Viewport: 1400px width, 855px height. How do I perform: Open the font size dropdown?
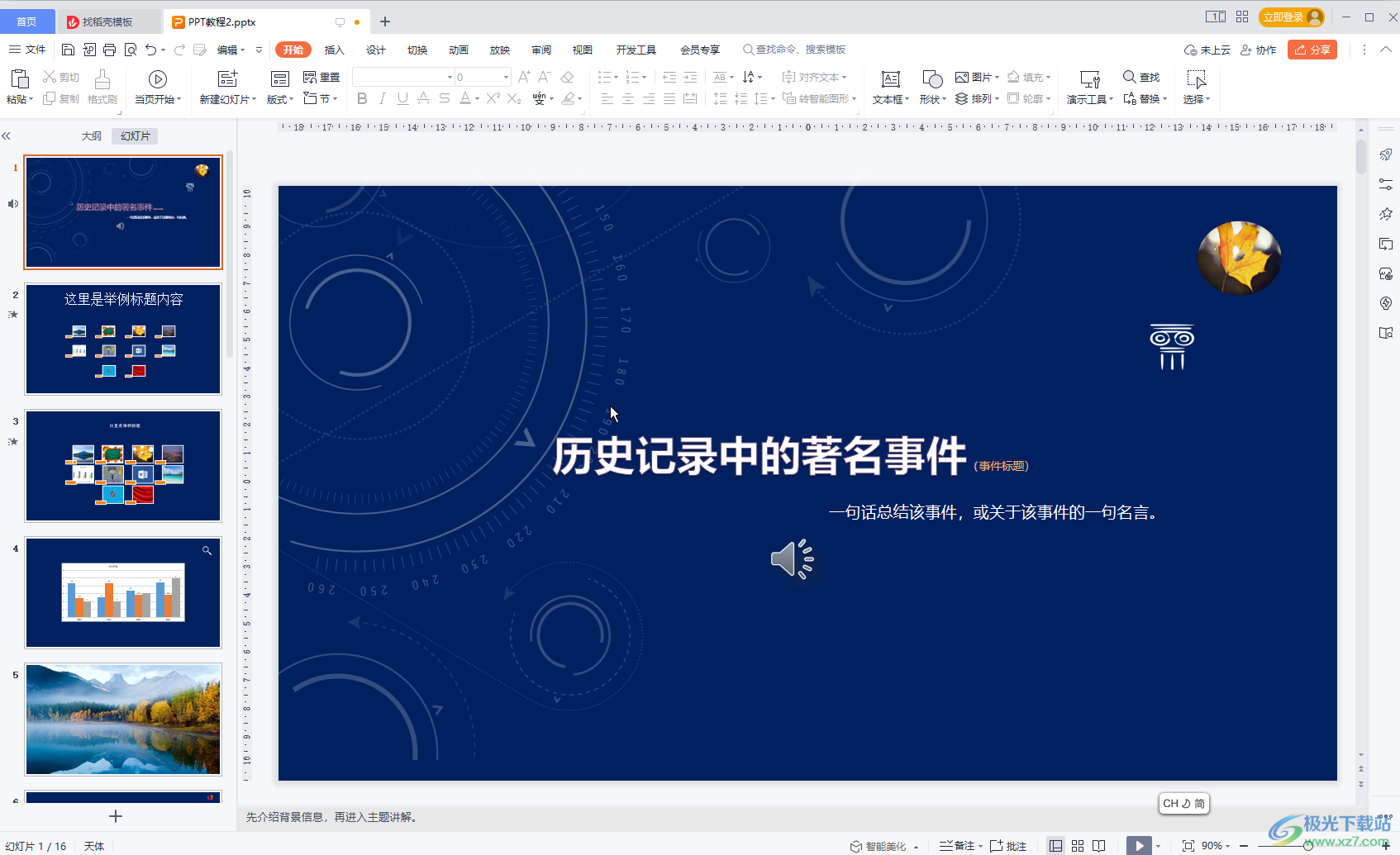pos(506,77)
